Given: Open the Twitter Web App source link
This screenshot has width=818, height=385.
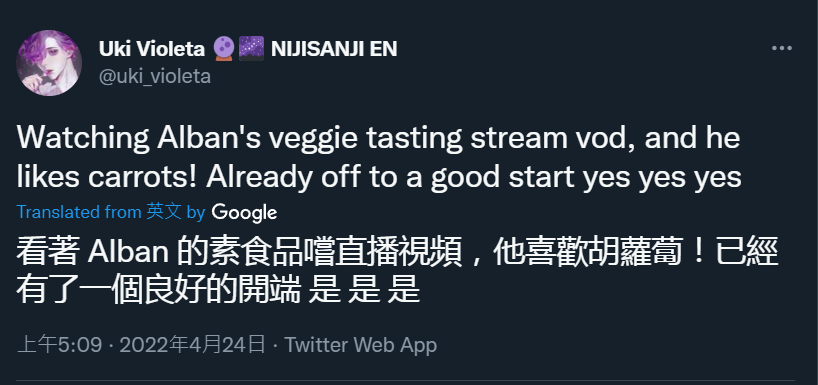Looking at the screenshot, I should (x=360, y=345).
